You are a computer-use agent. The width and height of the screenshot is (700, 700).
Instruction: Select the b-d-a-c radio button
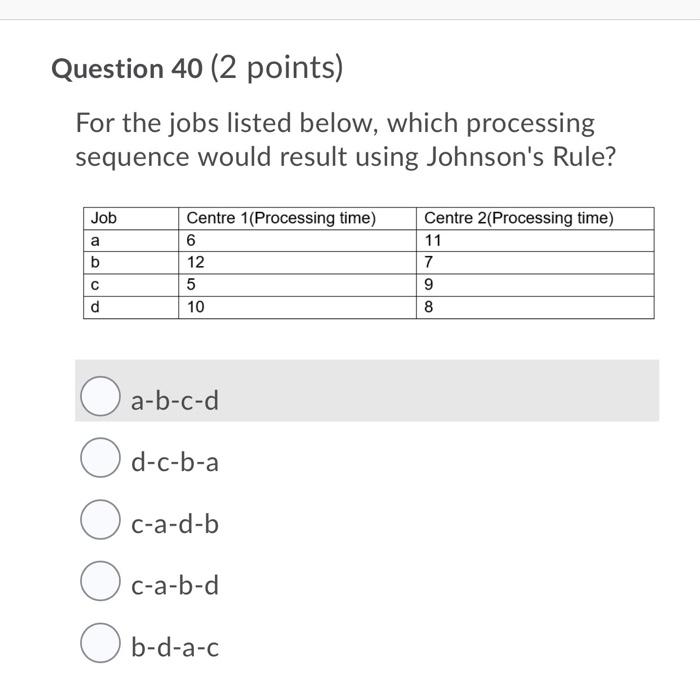coord(100,643)
